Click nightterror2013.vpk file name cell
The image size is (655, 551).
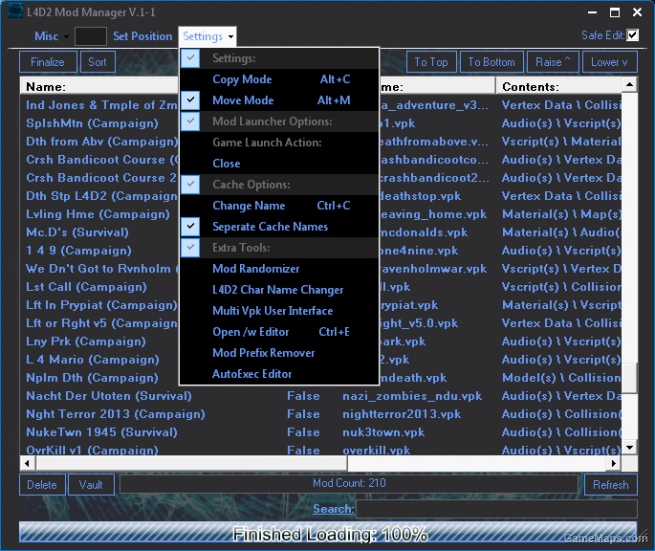tap(401, 414)
